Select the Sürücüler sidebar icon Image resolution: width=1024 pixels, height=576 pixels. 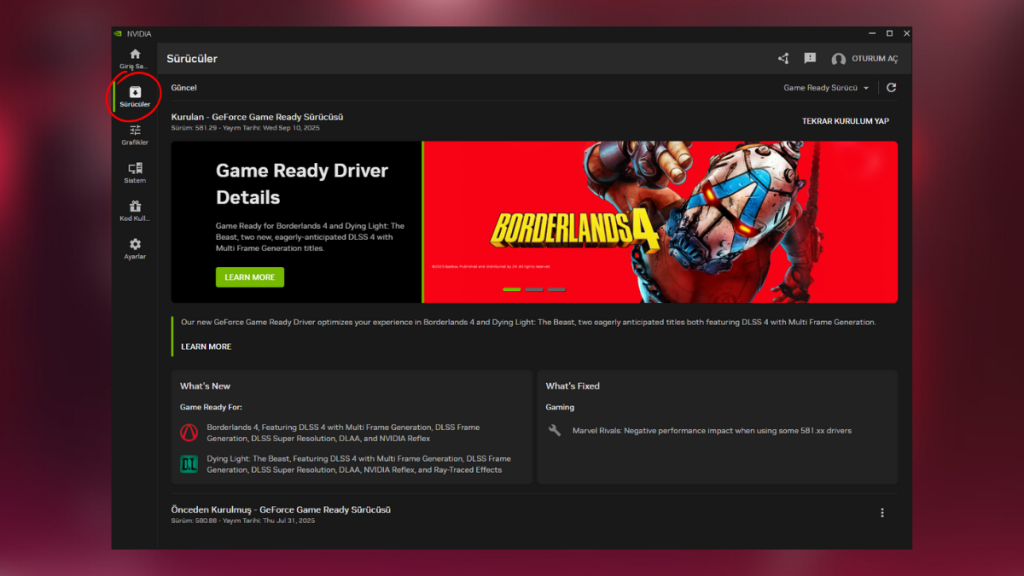(135, 92)
